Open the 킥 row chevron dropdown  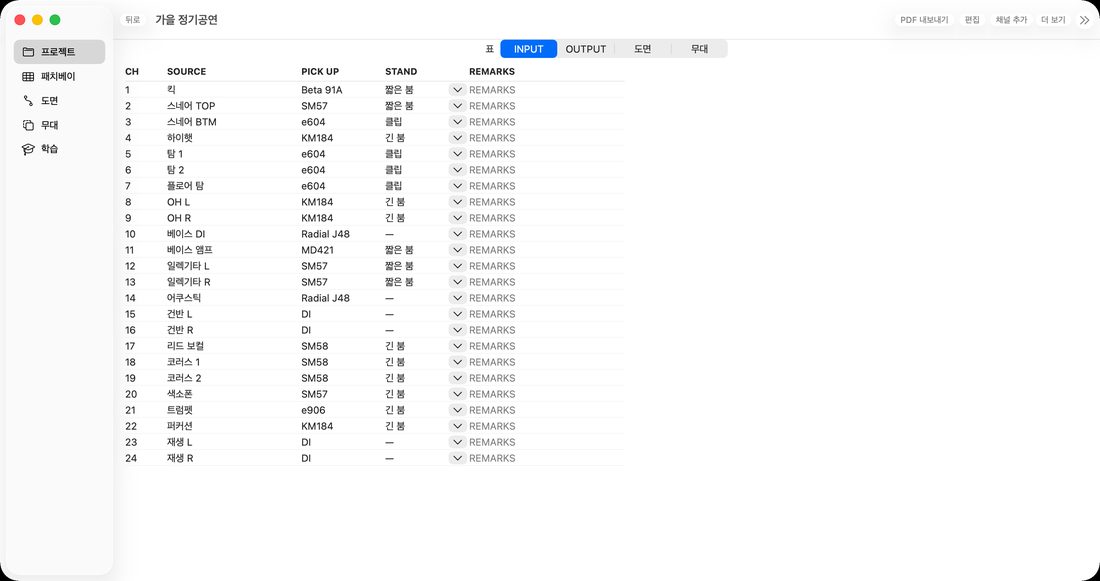click(457, 90)
